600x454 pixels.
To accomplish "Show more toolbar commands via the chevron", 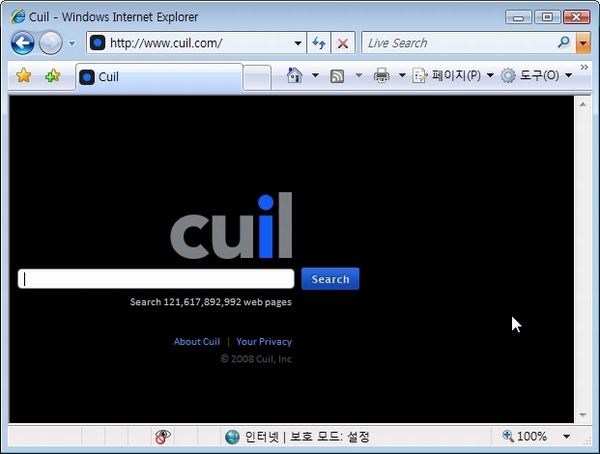I will click(584, 67).
